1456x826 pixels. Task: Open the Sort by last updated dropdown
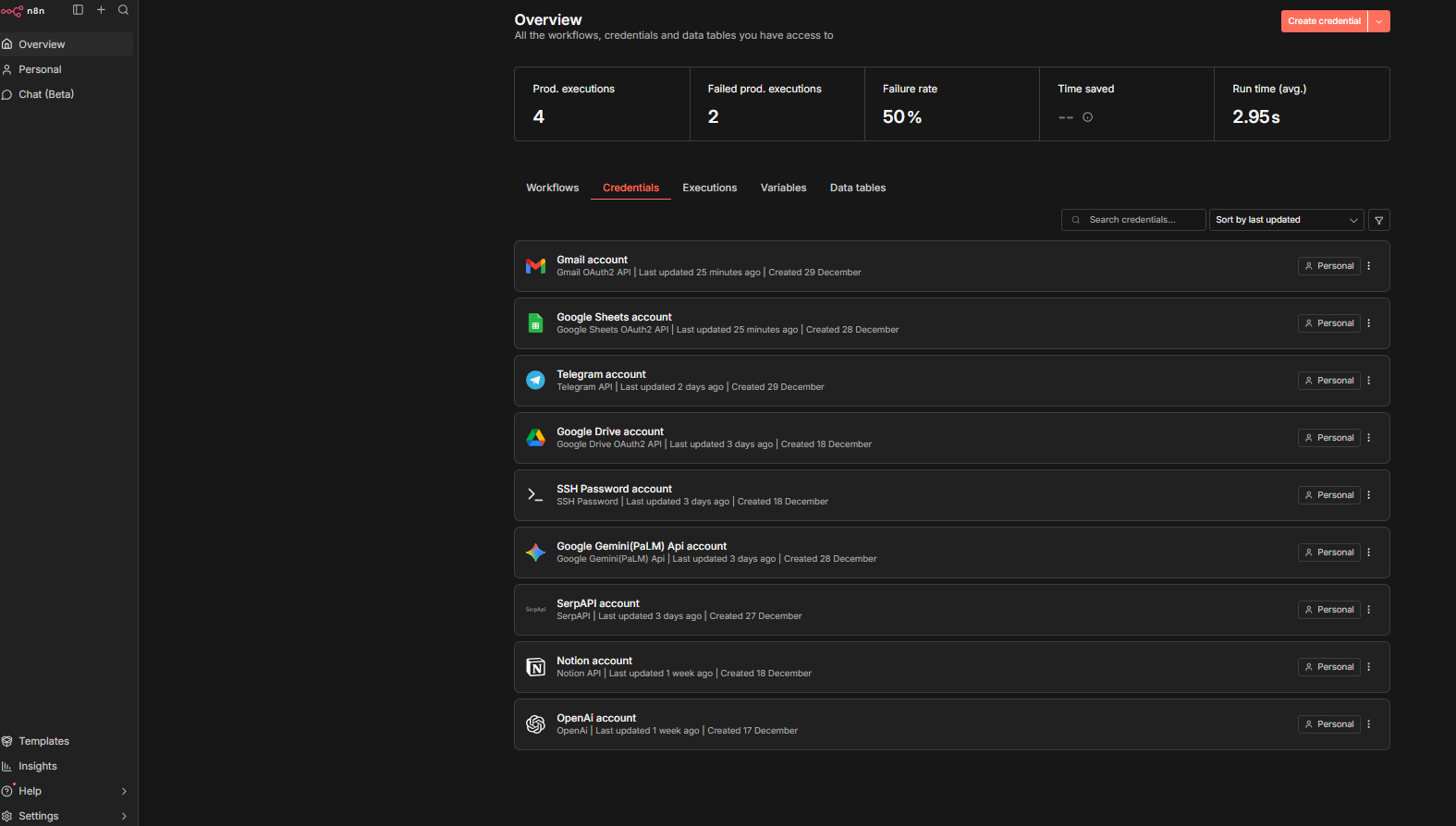tap(1285, 220)
